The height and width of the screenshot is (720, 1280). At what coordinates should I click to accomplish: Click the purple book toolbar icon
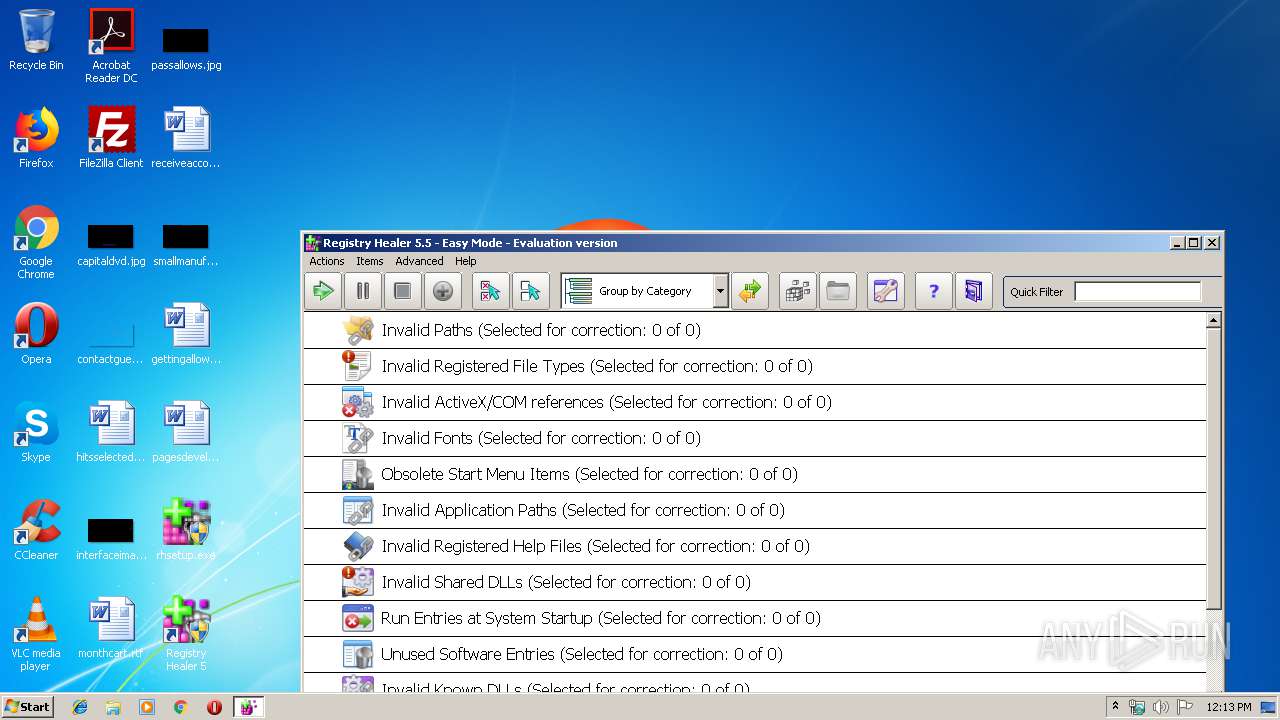point(974,291)
